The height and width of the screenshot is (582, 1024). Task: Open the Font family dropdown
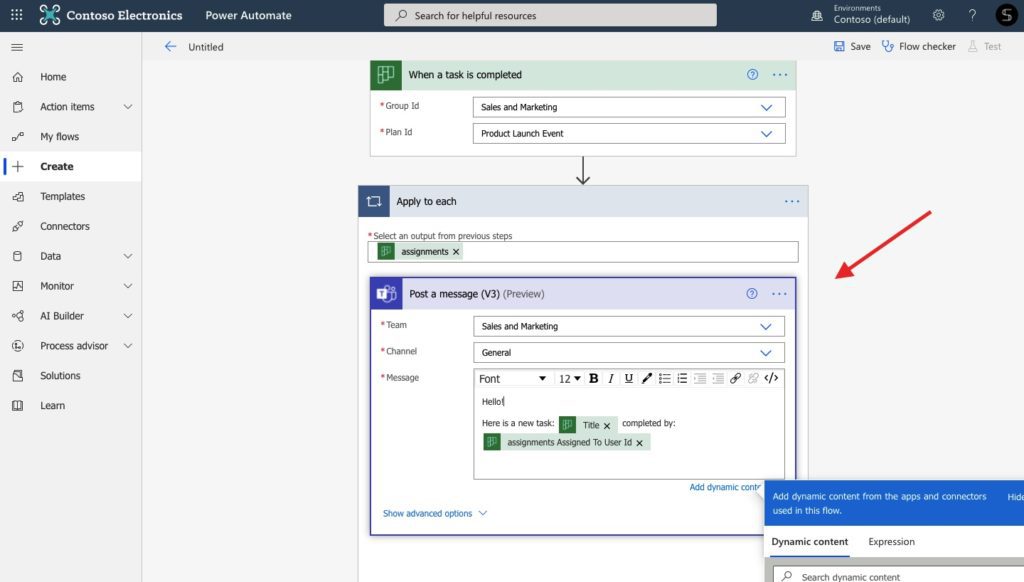[x=513, y=379]
